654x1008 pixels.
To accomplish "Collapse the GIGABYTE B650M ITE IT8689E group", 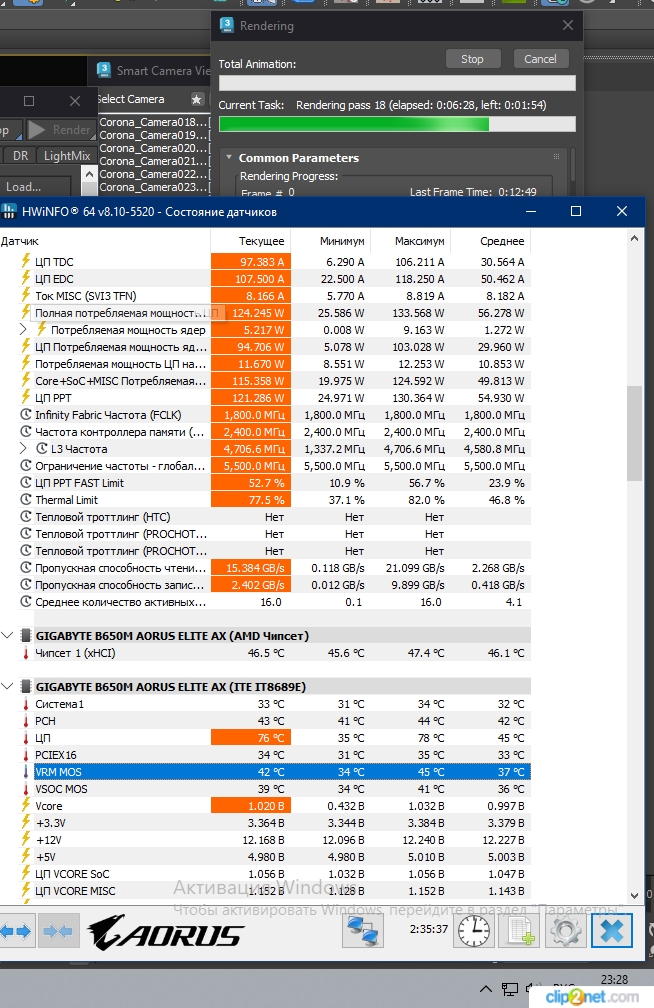I will click(7, 686).
